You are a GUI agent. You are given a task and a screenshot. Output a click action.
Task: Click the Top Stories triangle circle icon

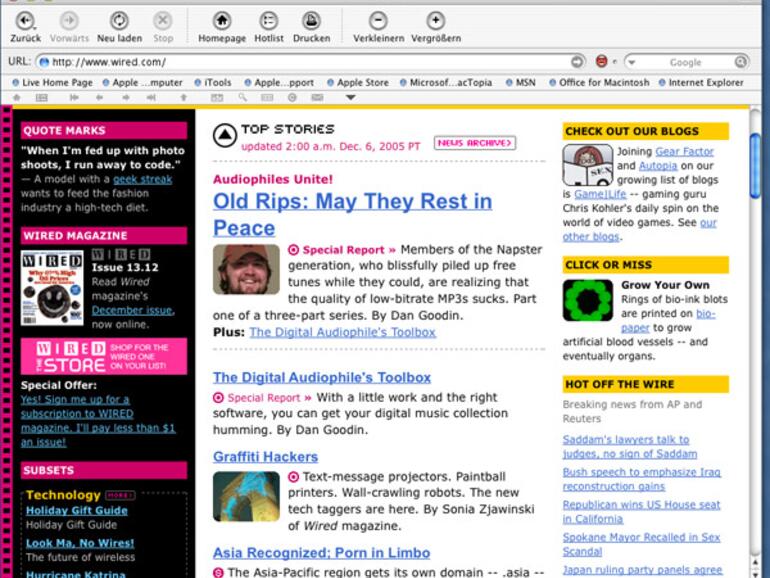225,135
